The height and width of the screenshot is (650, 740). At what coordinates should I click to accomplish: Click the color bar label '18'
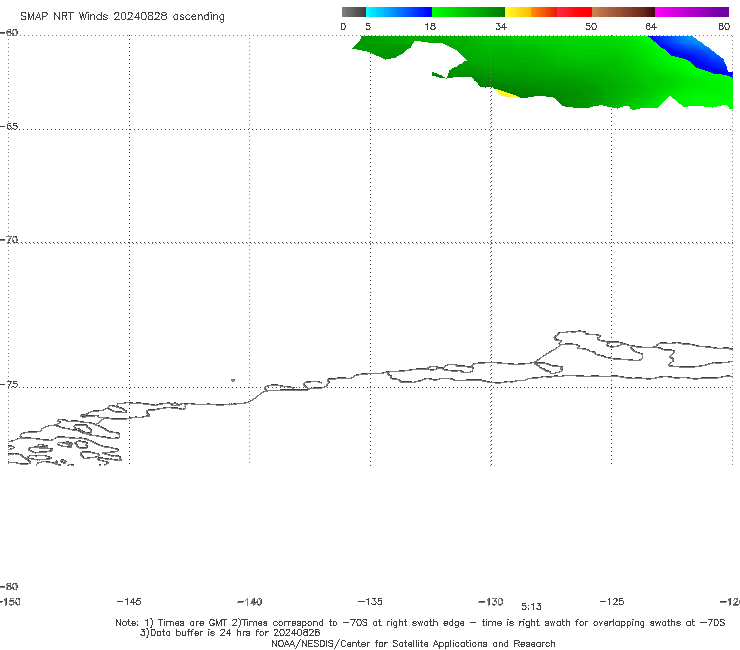[430, 26]
